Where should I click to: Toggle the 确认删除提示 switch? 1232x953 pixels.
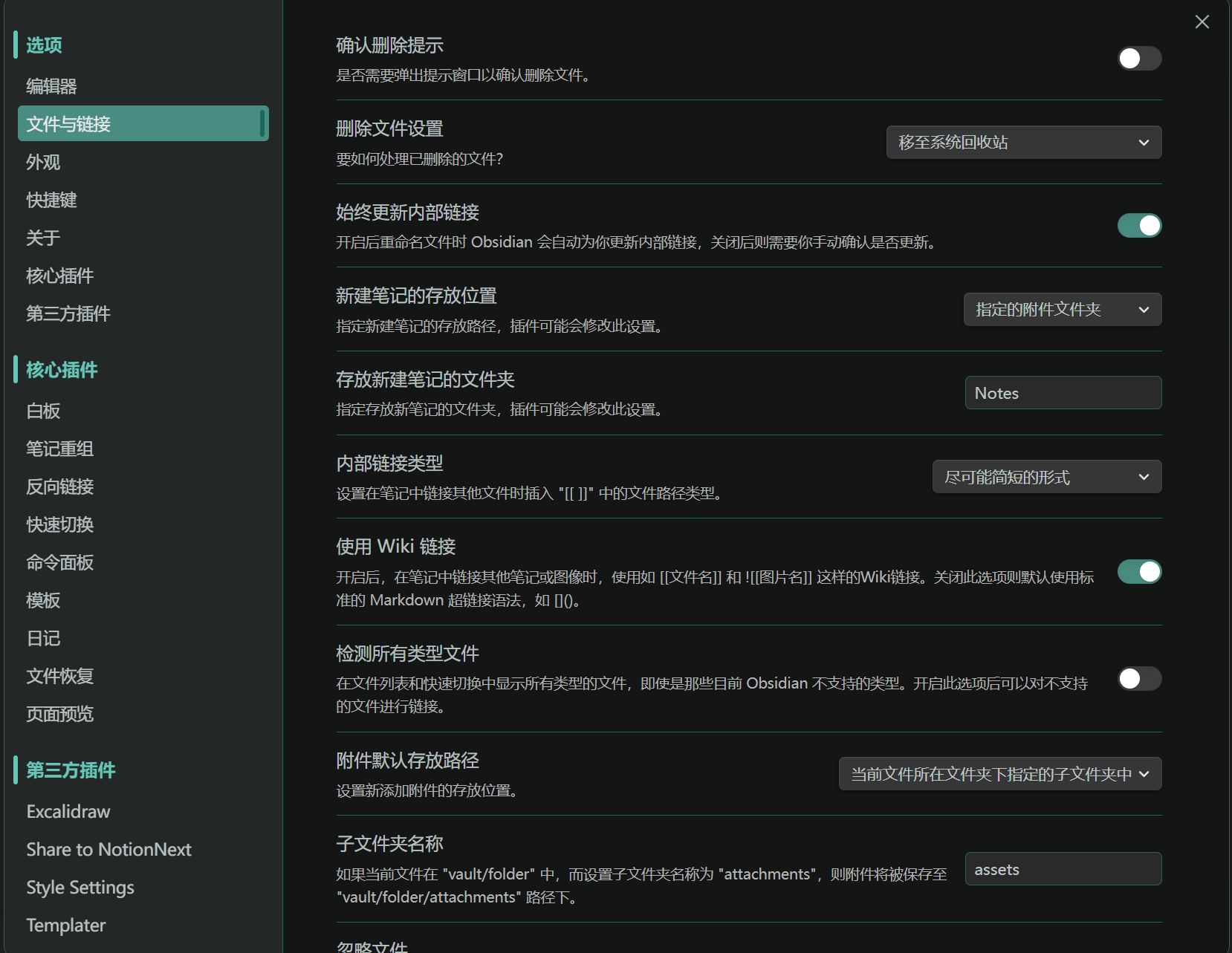point(1139,59)
